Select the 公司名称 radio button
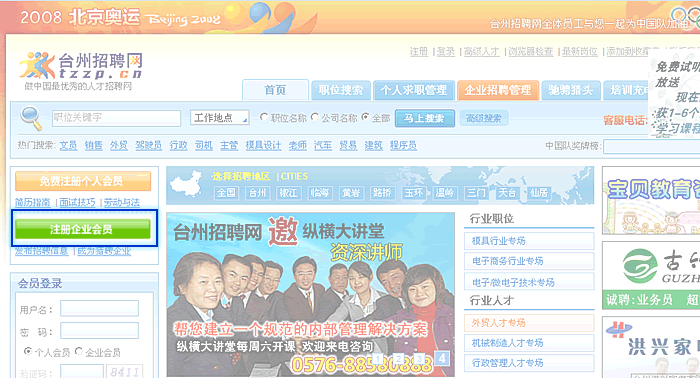 315,117
